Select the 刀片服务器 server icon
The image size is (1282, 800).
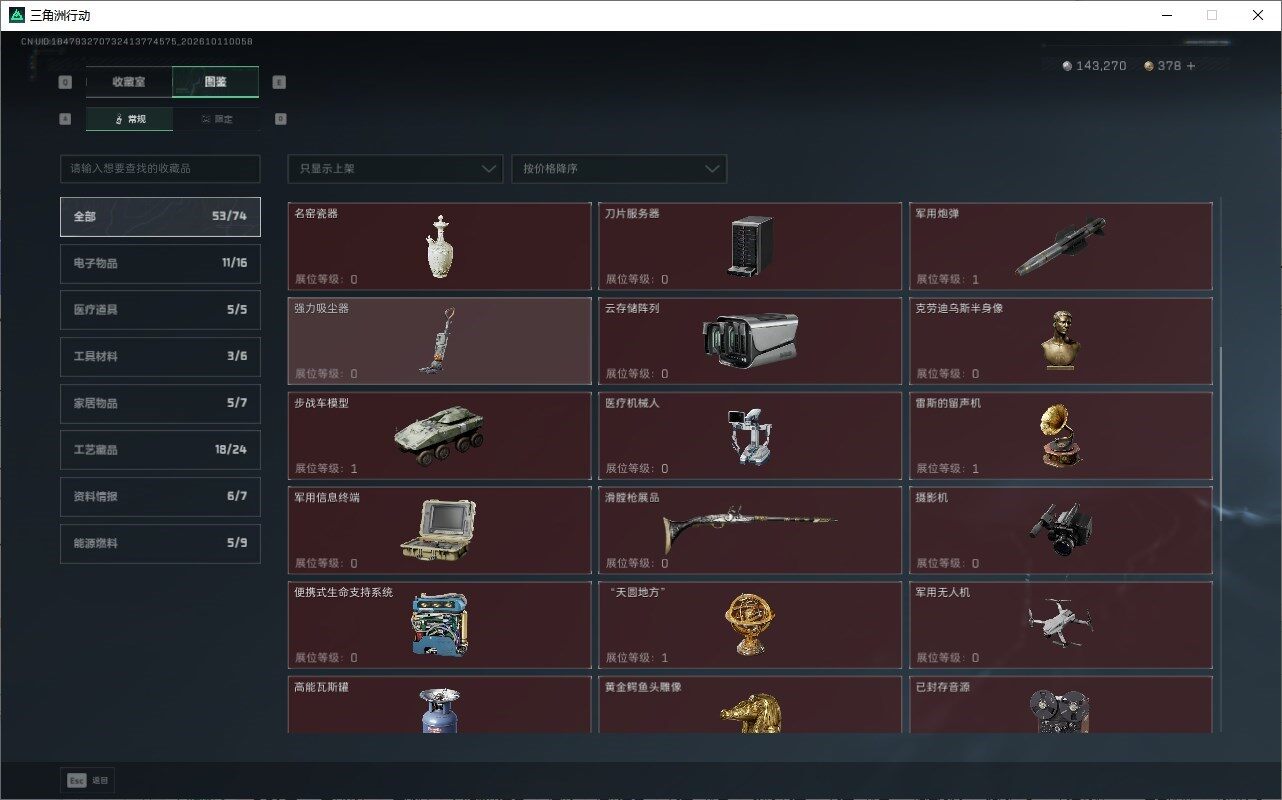[750, 246]
